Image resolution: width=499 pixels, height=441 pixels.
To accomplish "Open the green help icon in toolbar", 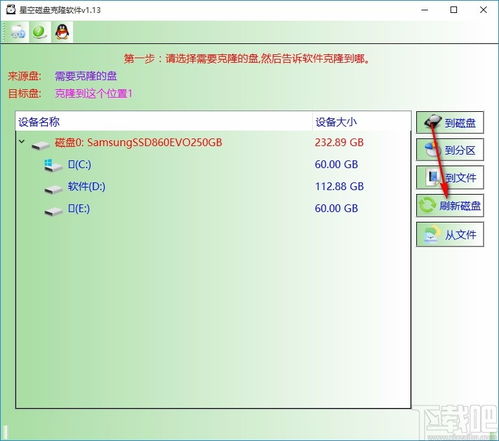I will pyautogui.click(x=40, y=32).
